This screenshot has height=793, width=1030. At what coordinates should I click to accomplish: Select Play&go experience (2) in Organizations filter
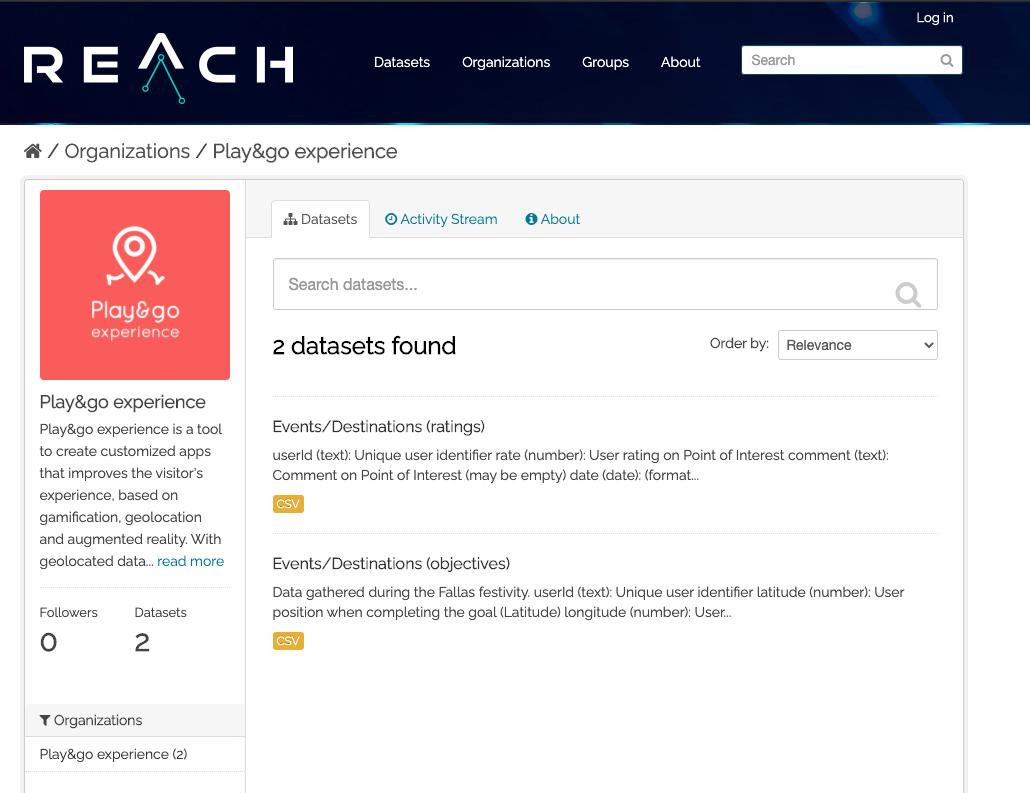(111, 754)
